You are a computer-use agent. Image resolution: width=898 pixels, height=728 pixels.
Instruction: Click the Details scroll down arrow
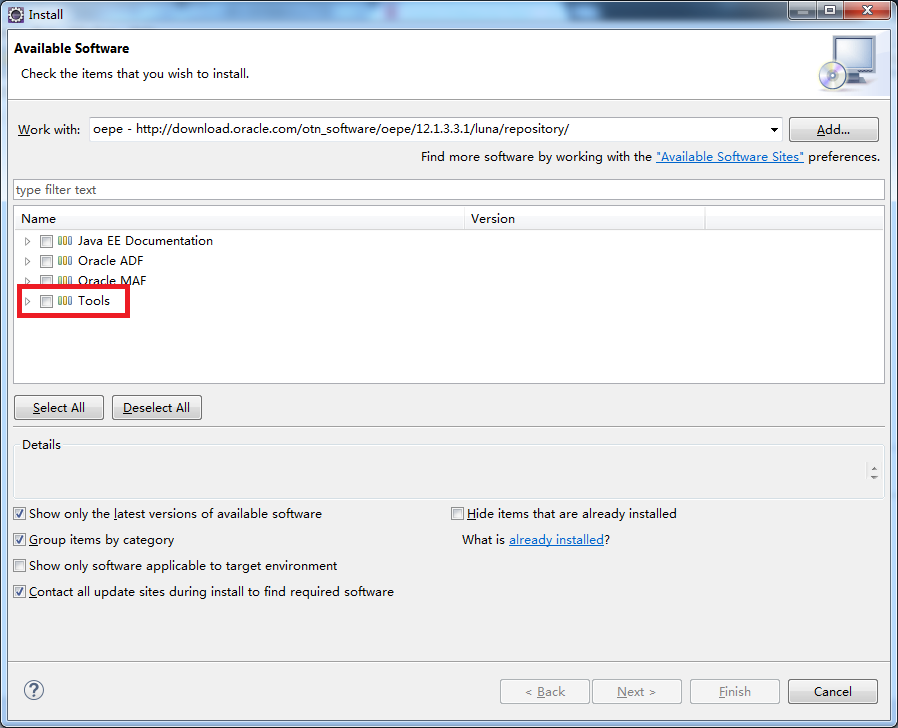point(874,477)
